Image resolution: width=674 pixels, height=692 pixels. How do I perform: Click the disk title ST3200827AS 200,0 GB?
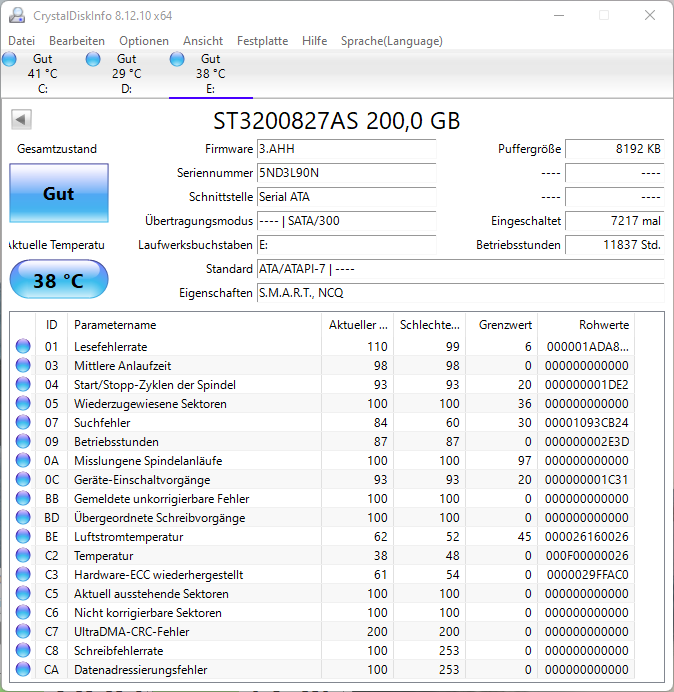pos(337,121)
